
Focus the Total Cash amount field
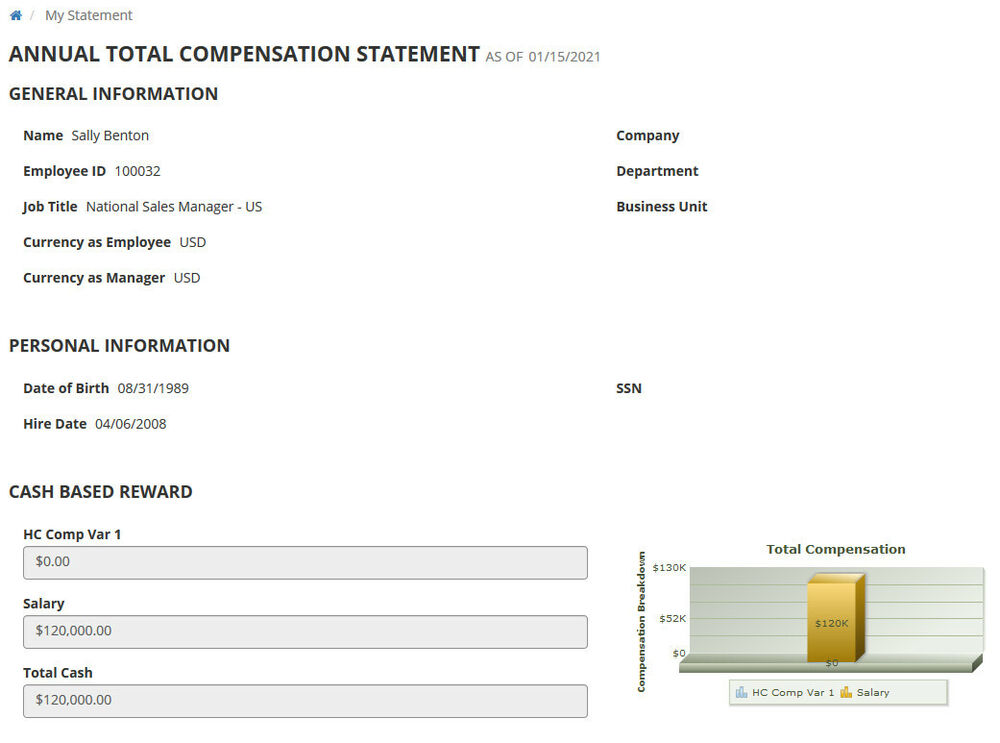[x=305, y=701]
